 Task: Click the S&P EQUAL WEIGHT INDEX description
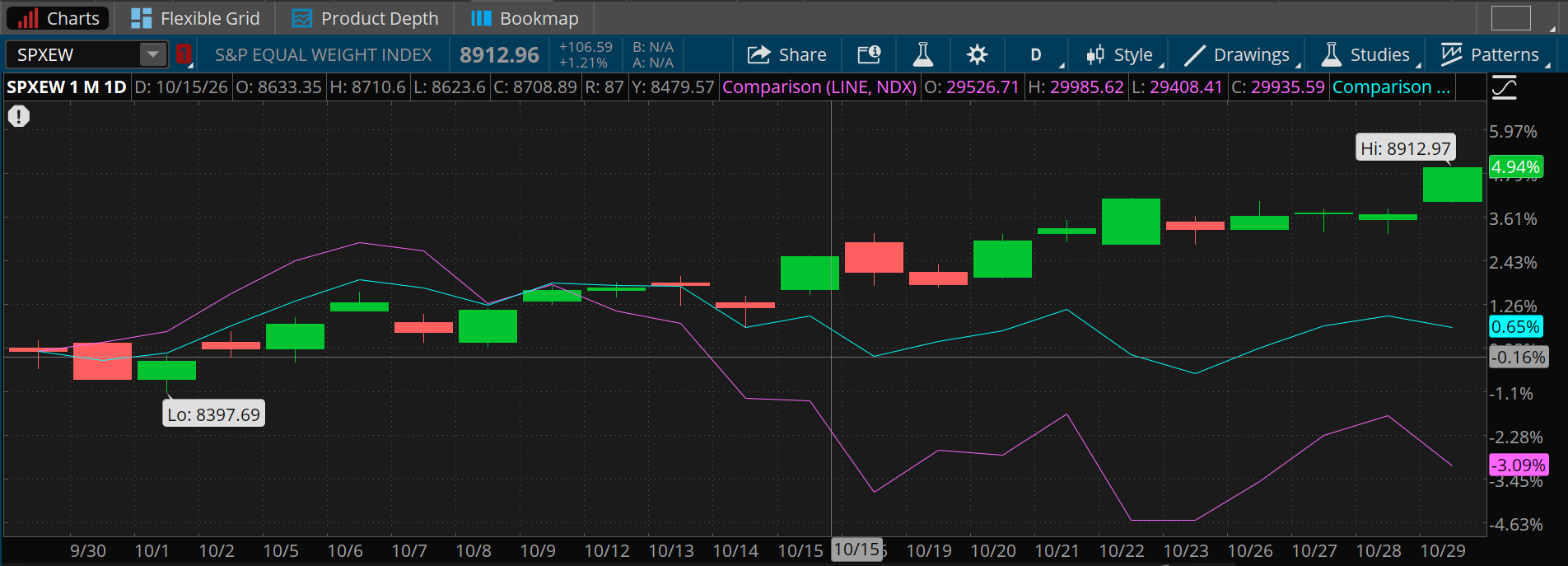[323, 54]
